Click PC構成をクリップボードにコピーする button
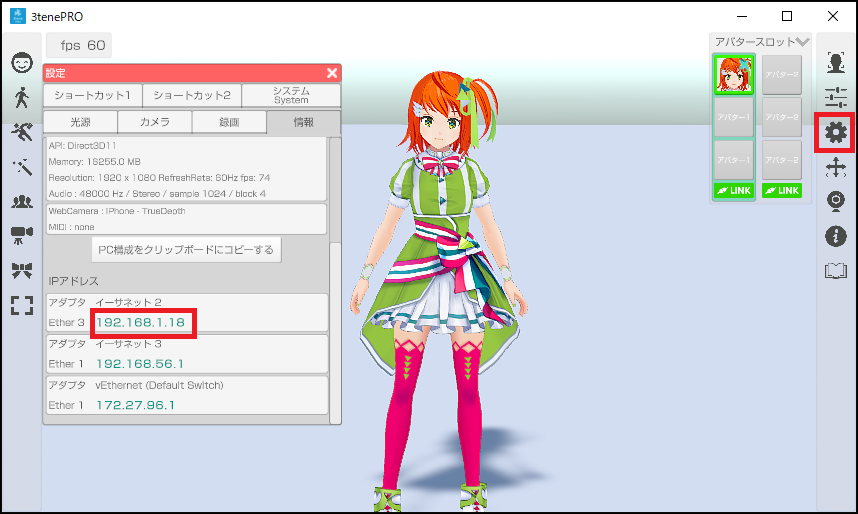The width and height of the screenshot is (858, 514). pyautogui.click(x=186, y=250)
